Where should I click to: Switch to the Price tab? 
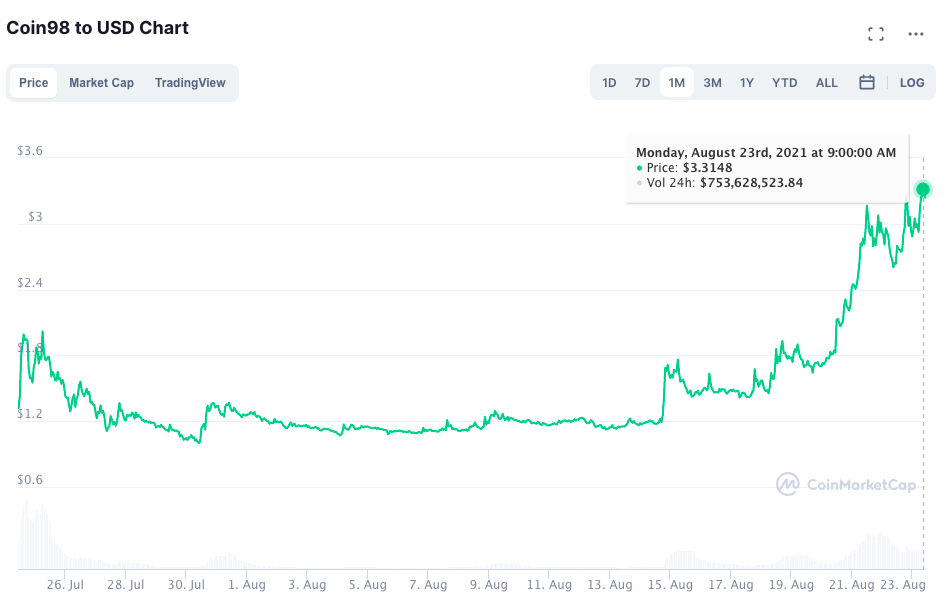[x=34, y=83]
